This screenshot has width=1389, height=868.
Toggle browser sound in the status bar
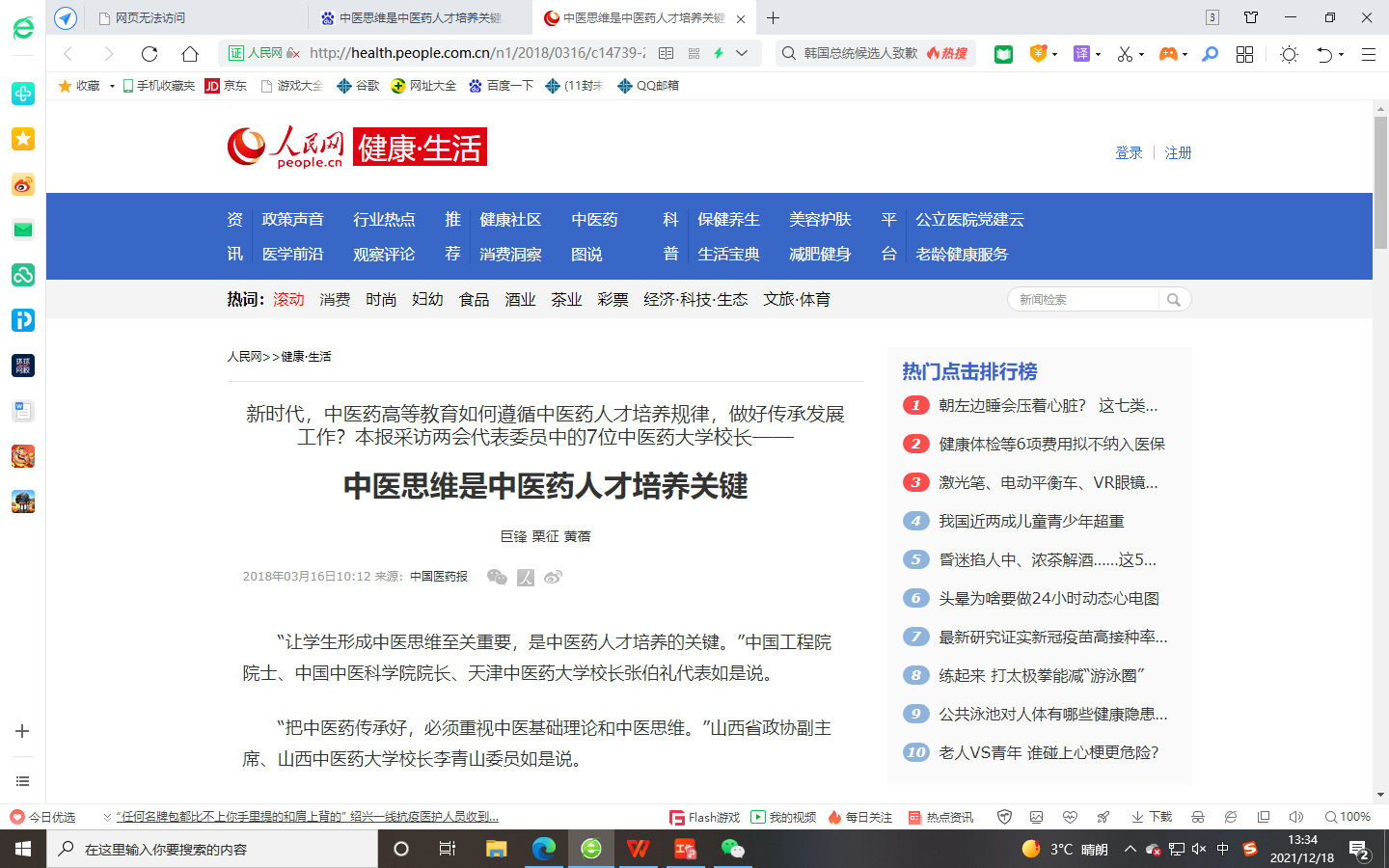tap(1295, 817)
